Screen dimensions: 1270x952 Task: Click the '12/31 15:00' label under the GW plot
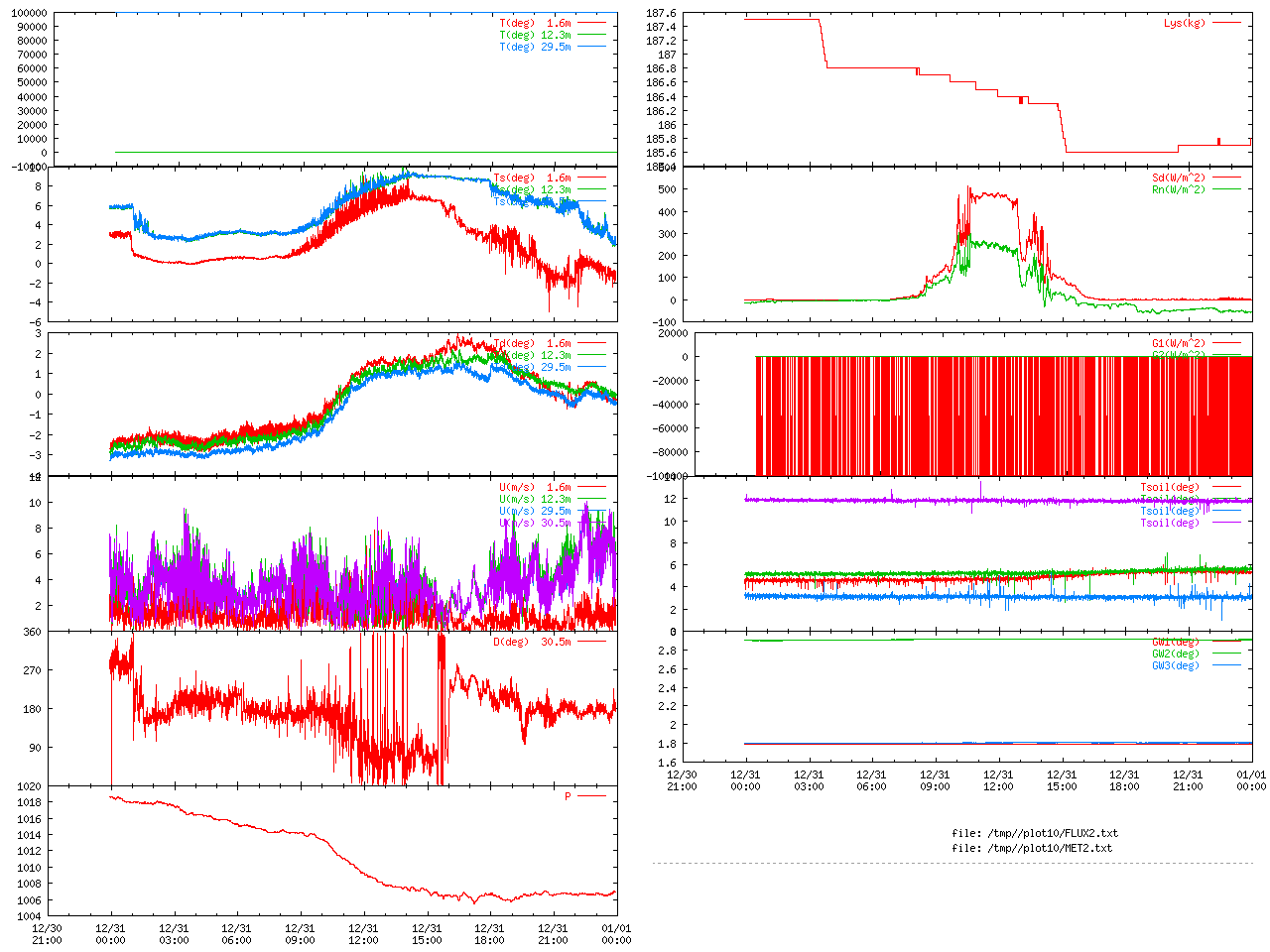[x=1062, y=780]
